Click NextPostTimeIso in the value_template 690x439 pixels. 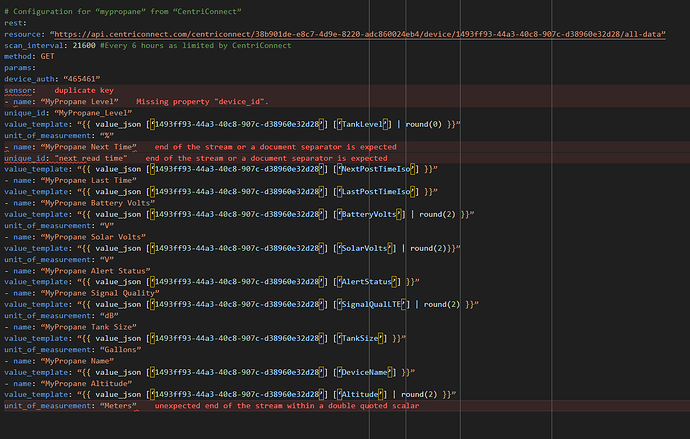pyautogui.click(x=376, y=169)
